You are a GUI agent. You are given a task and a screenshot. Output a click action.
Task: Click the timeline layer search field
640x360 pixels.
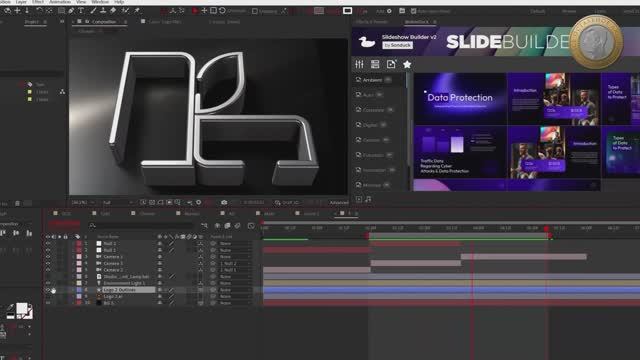click(x=142, y=225)
